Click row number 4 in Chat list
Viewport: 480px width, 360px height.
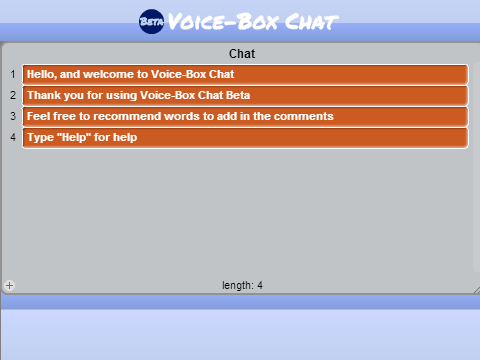[x=13, y=137]
